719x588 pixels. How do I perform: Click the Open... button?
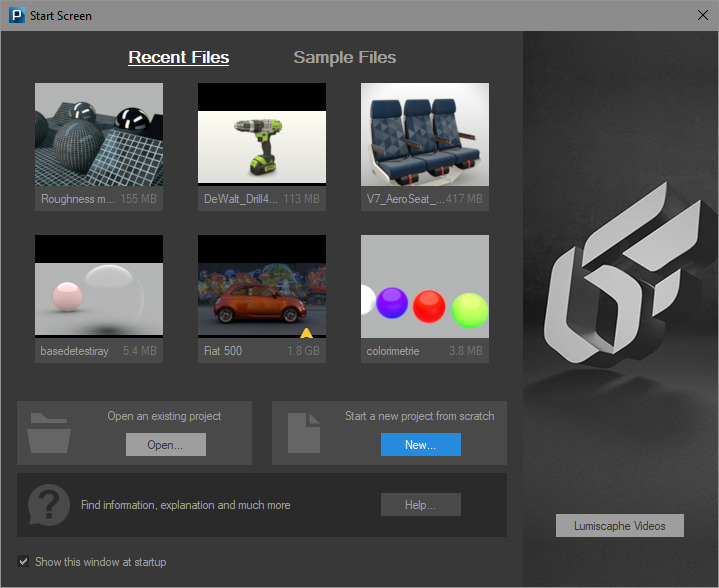coord(166,444)
